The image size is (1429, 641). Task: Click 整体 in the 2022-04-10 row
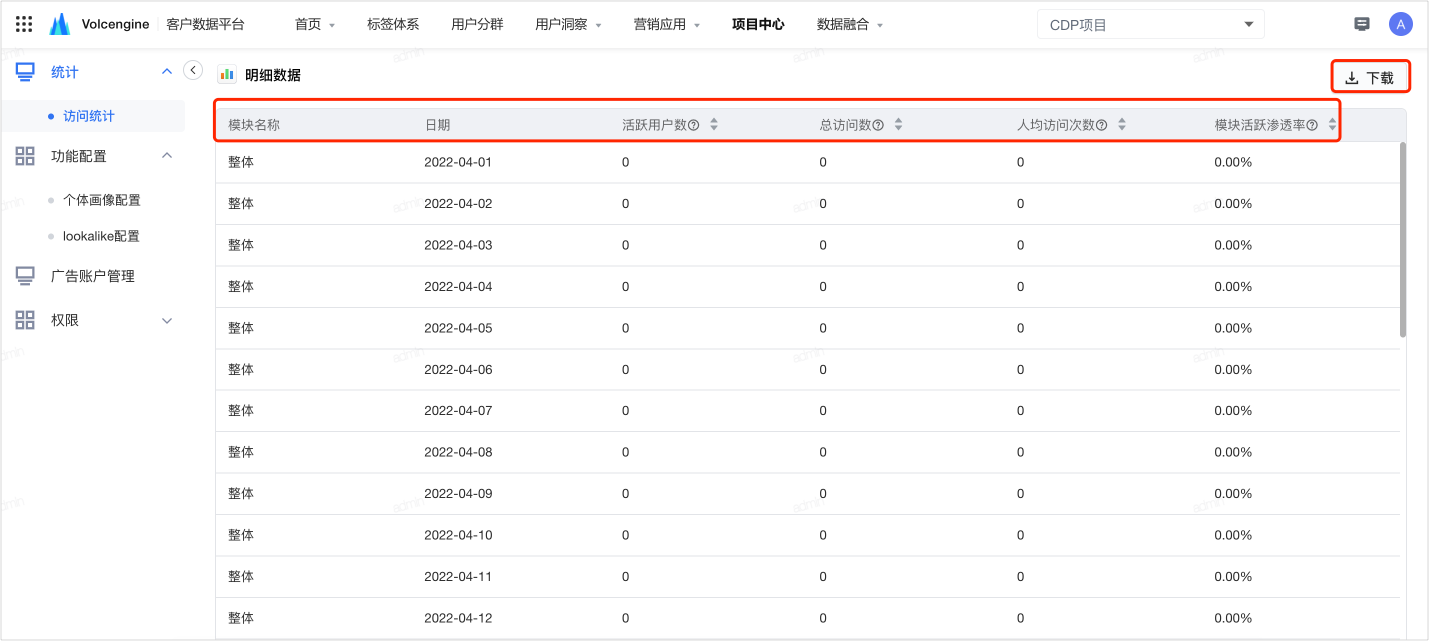point(241,535)
